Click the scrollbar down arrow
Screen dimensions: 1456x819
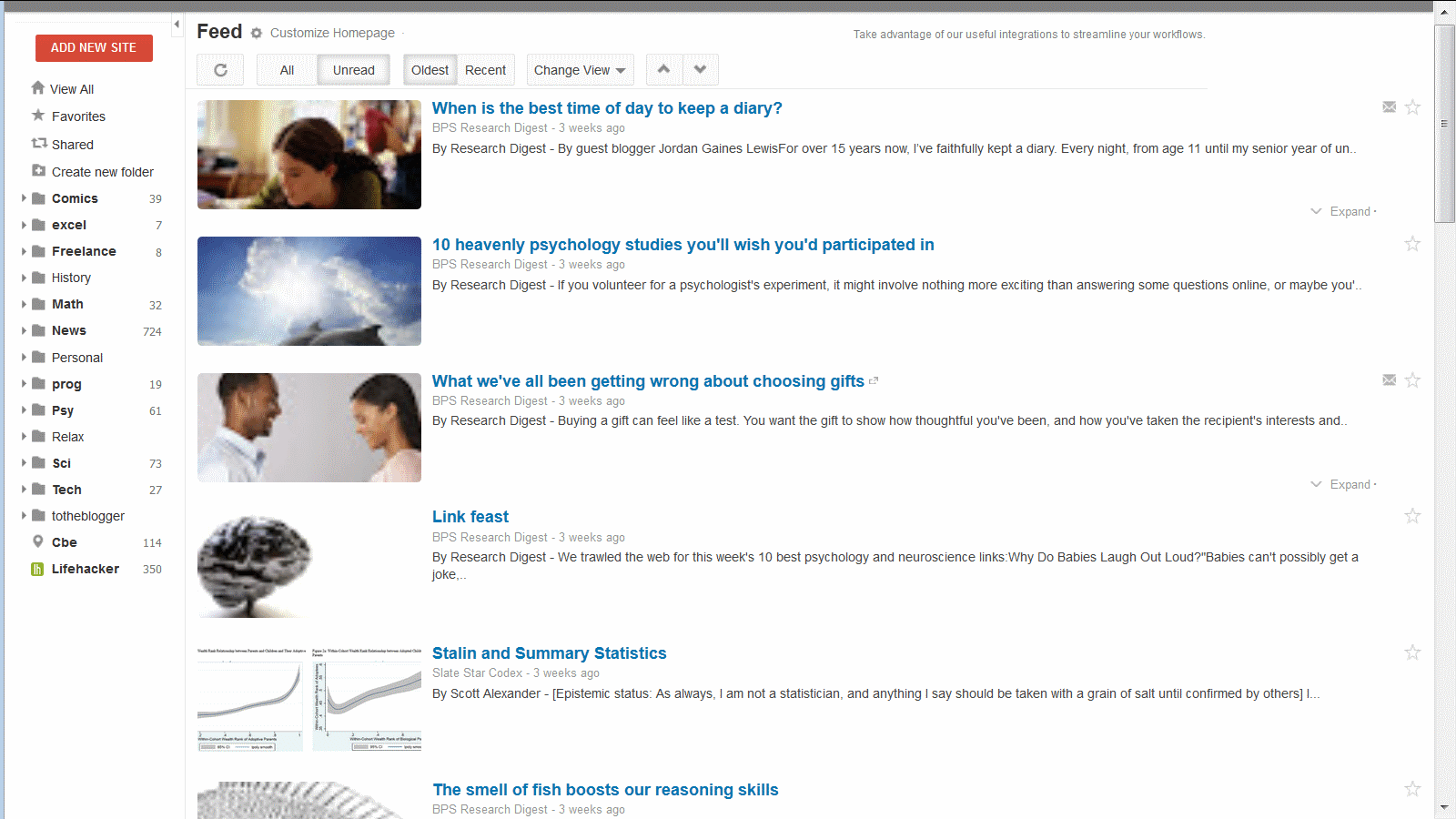[x=1445, y=808]
